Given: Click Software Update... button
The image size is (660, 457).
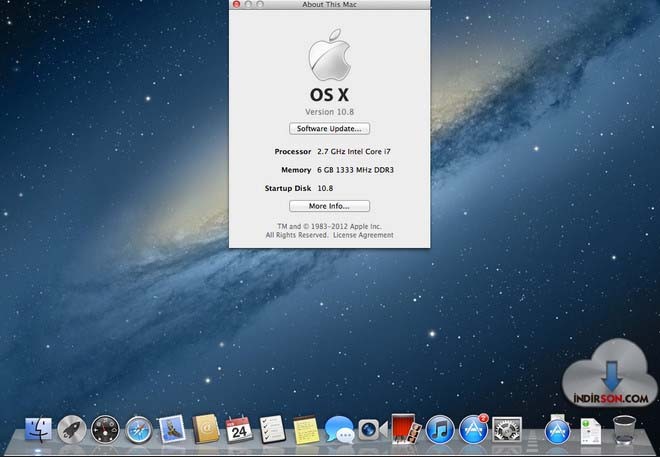Looking at the screenshot, I should tap(330, 128).
